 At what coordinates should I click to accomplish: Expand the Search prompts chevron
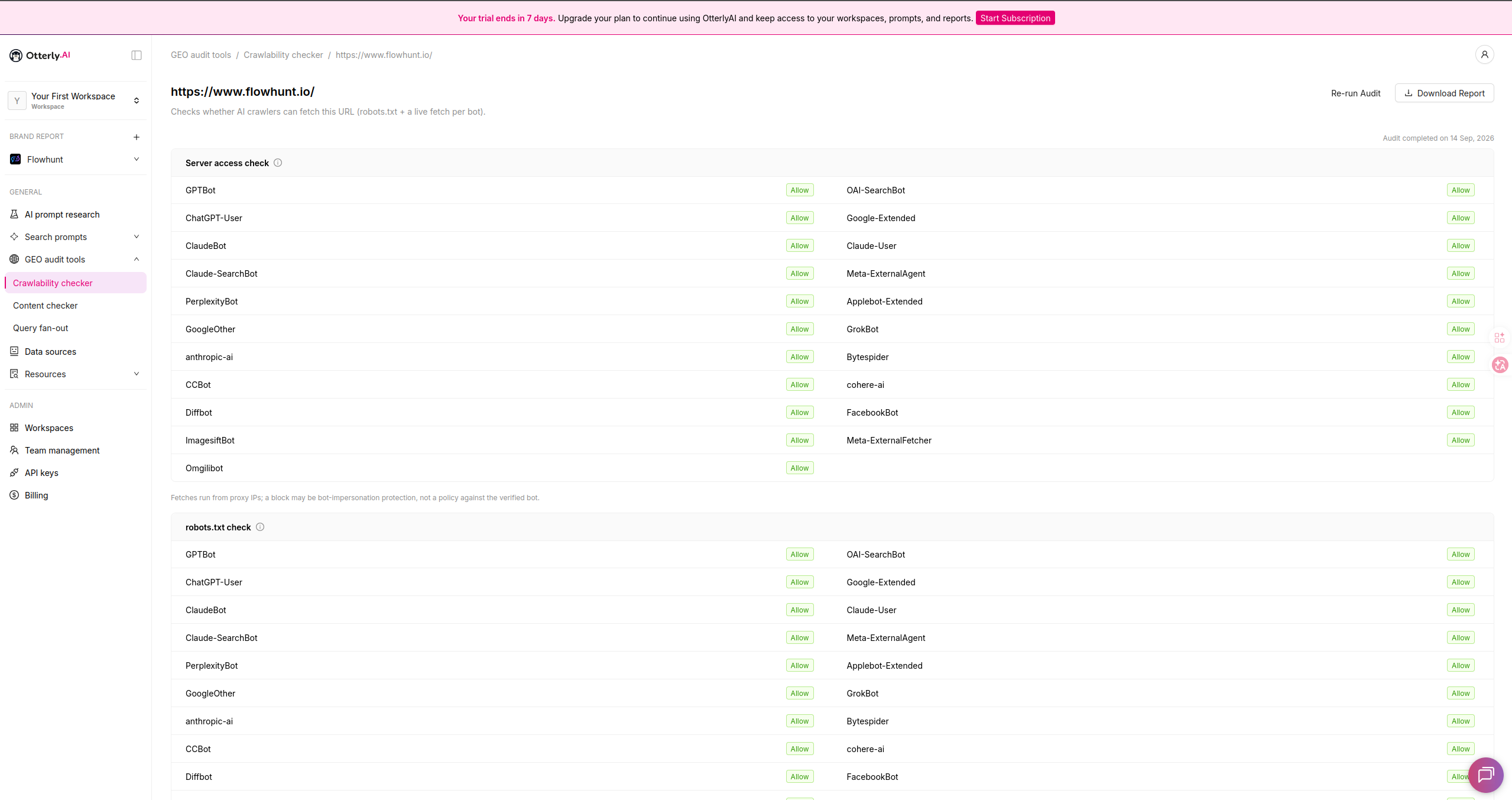[137, 237]
